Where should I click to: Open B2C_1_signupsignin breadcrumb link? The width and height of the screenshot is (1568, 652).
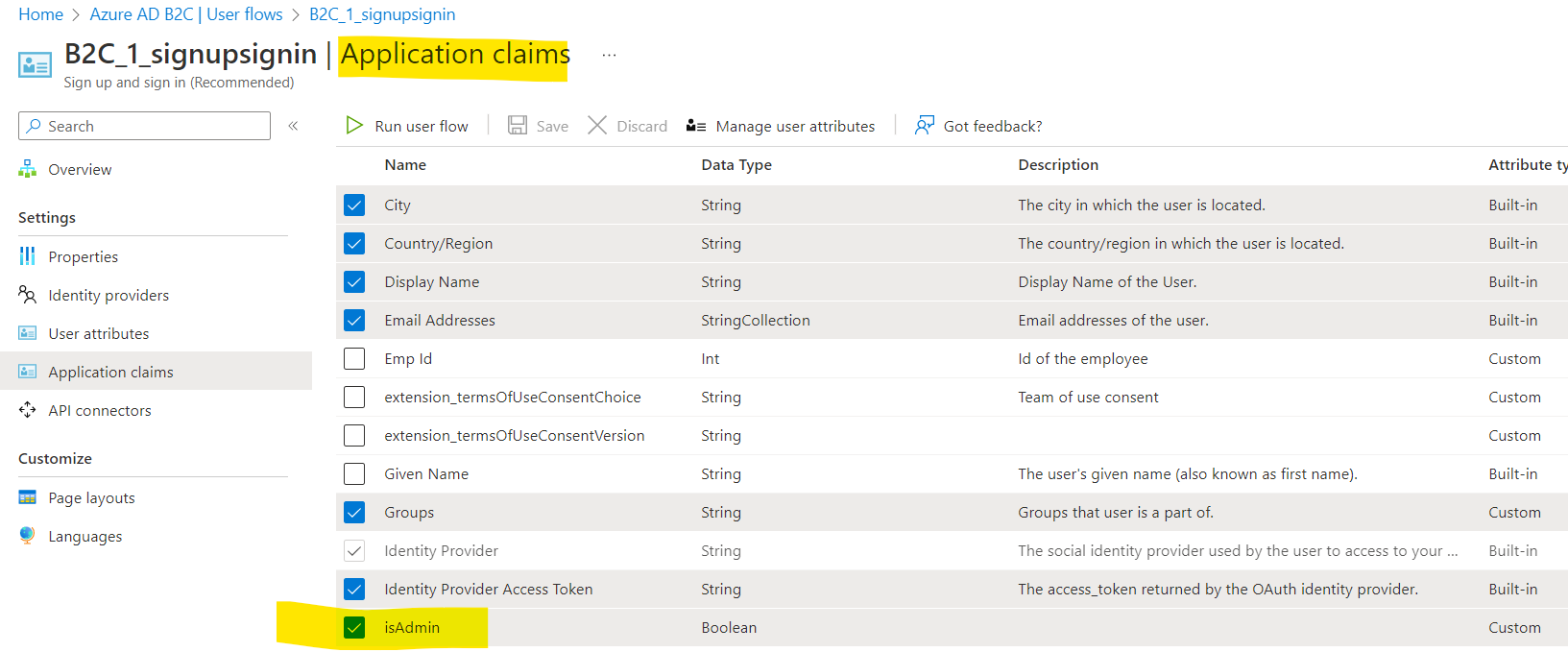382,14
